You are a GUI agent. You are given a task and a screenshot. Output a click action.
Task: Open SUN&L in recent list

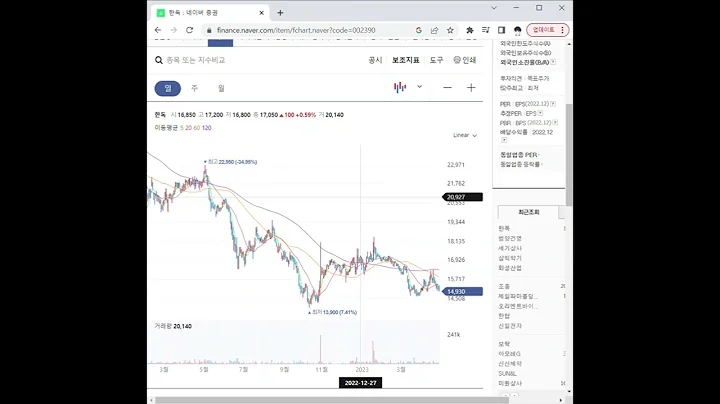coord(507,373)
